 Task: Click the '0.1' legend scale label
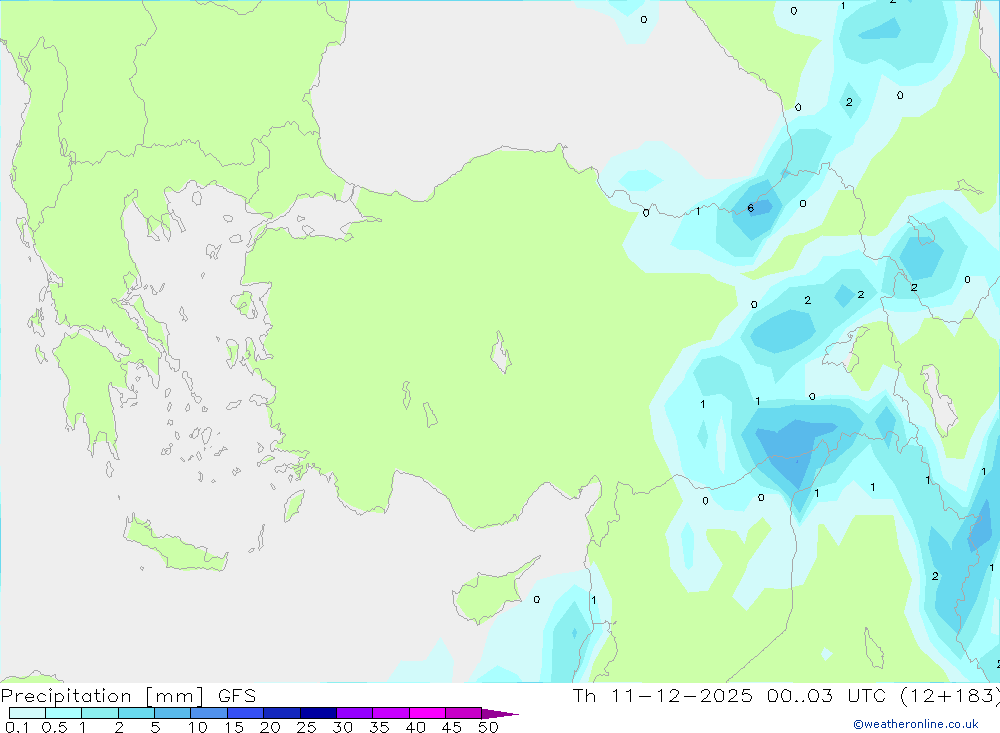pos(17,727)
